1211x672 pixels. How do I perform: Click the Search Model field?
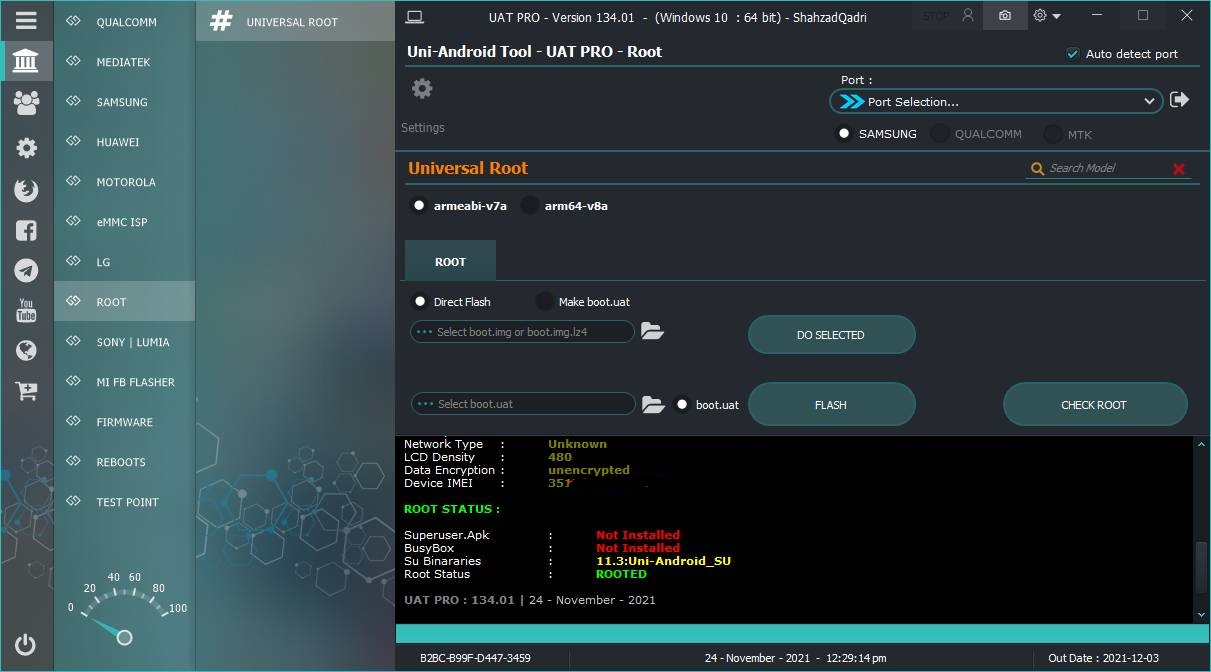1108,169
